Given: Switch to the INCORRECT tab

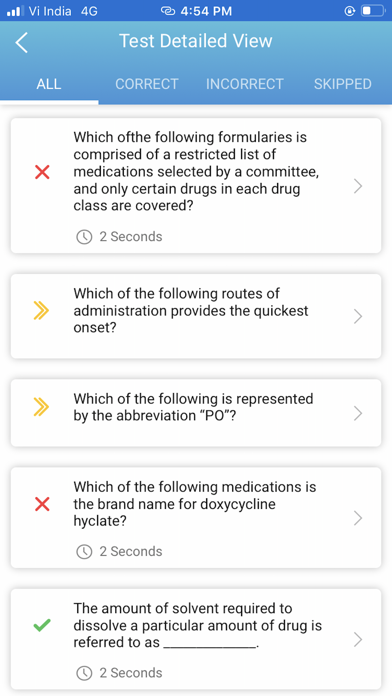Looking at the screenshot, I should click(245, 84).
